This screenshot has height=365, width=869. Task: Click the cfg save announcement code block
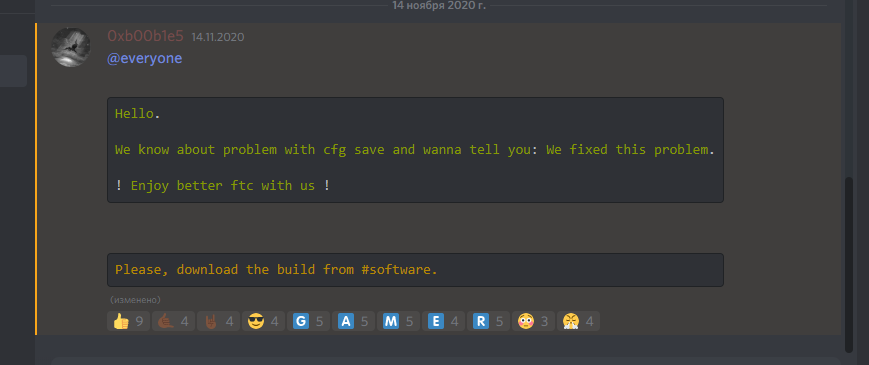click(x=415, y=150)
